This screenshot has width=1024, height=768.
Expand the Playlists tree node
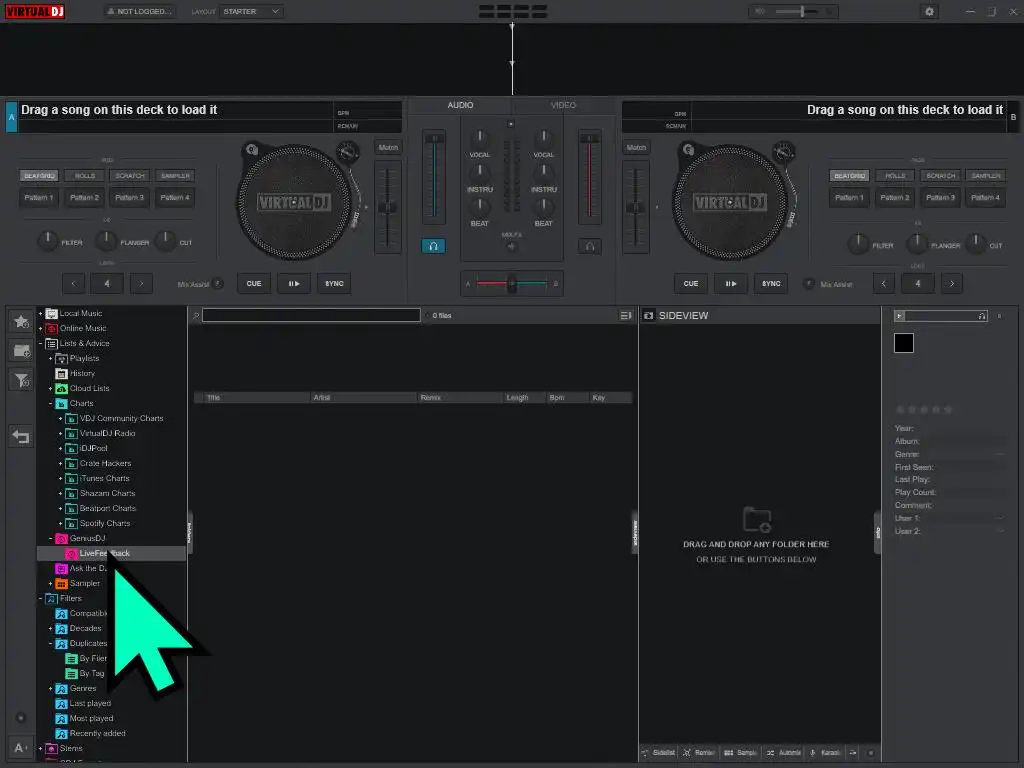click(50, 359)
